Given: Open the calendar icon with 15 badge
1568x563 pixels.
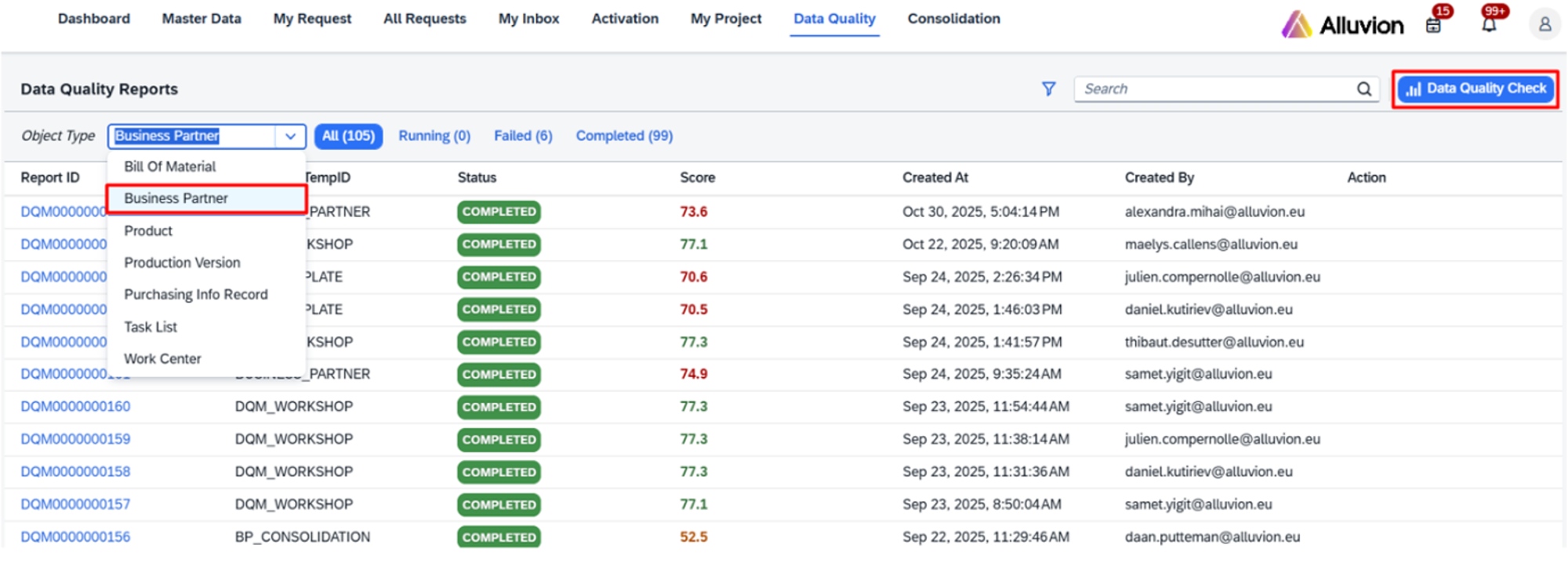Looking at the screenshot, I should point(1433,25).
